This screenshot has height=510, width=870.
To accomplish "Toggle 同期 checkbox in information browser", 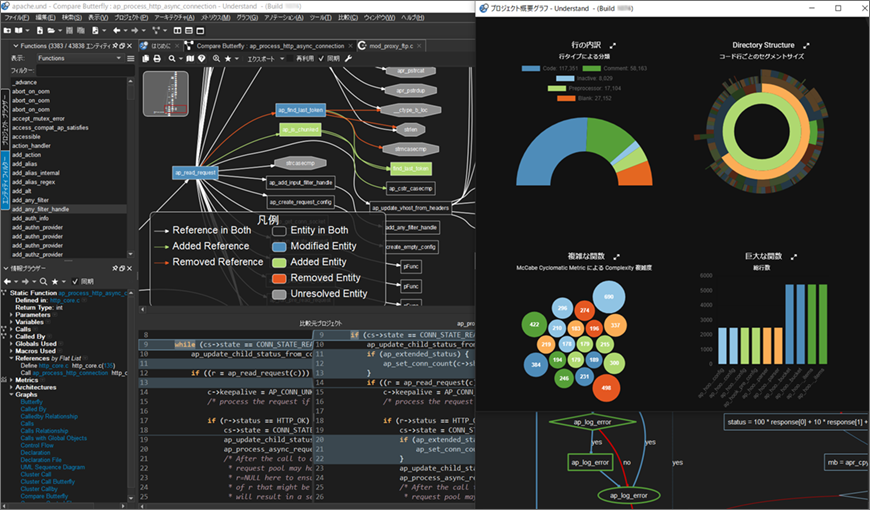I will (75, 281).
